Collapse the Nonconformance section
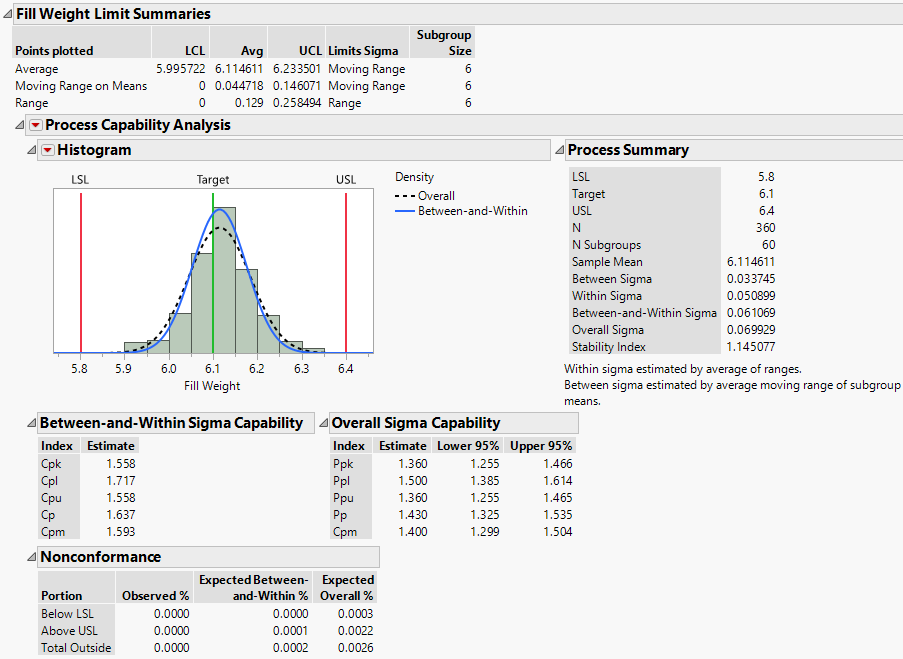 [x=30, y=557]
